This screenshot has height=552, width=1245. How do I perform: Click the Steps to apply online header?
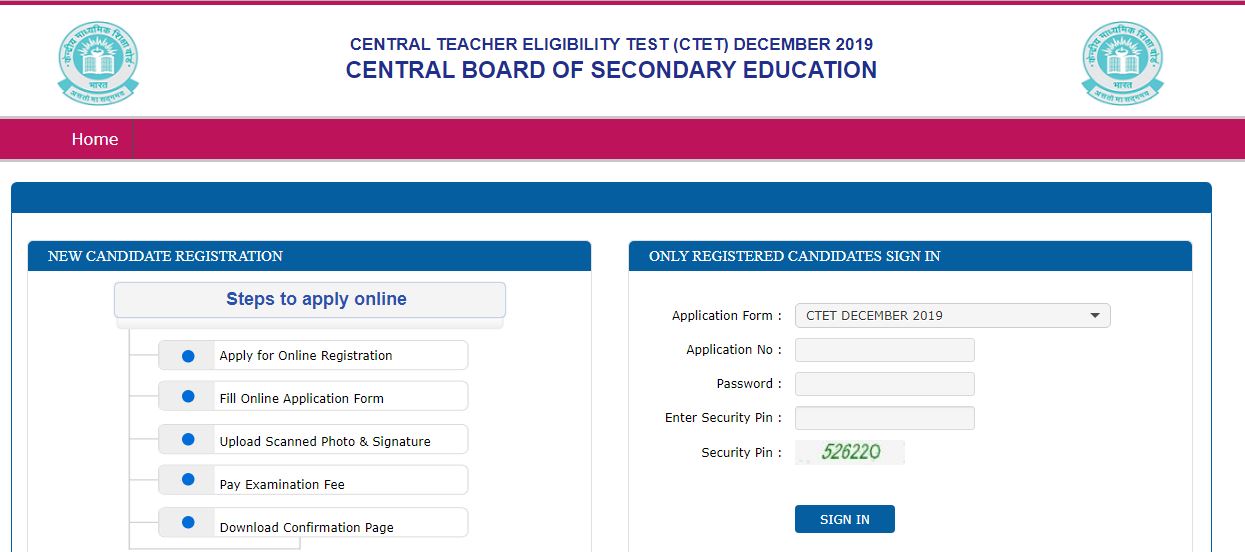click(316, 299)
